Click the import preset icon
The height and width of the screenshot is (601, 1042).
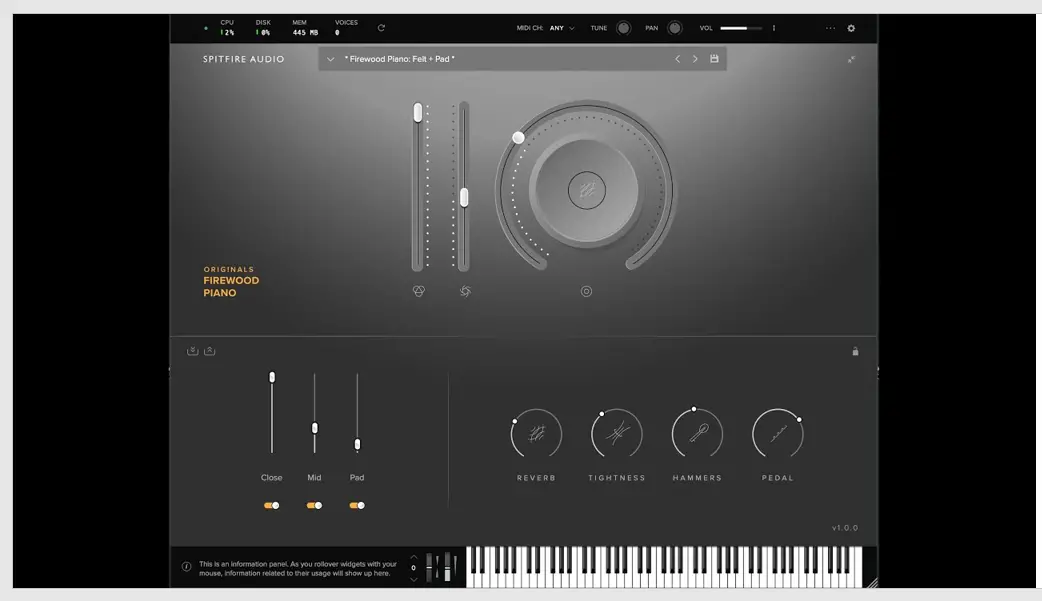[193, 350]
